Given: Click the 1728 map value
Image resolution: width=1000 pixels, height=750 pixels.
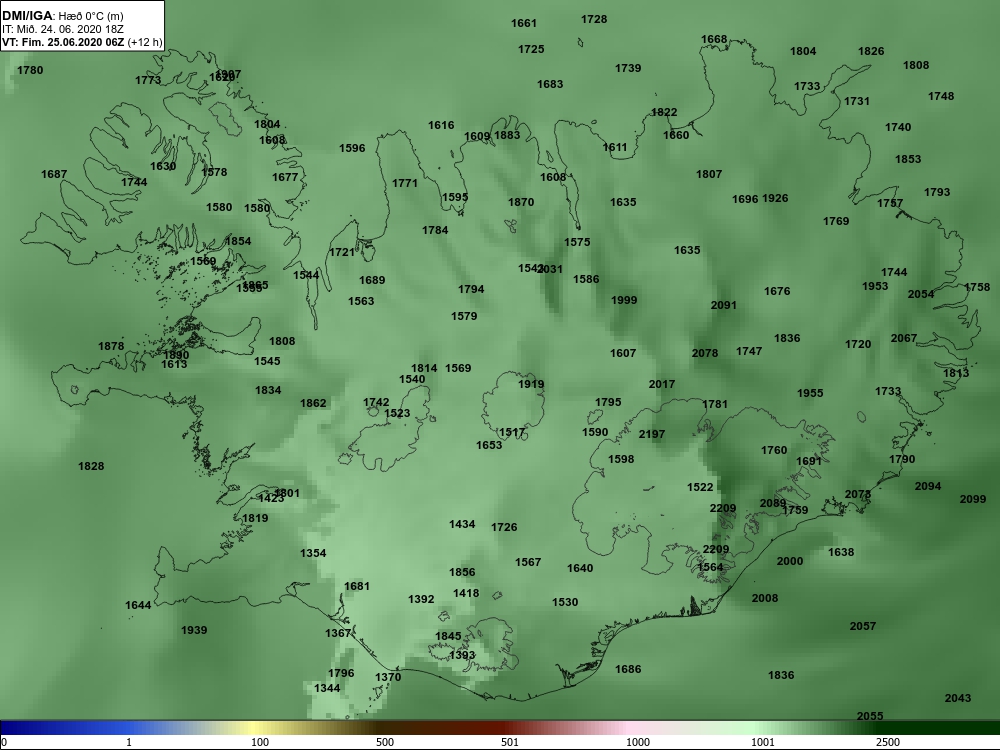Looking at the screenshot, I should coord(594,19).
